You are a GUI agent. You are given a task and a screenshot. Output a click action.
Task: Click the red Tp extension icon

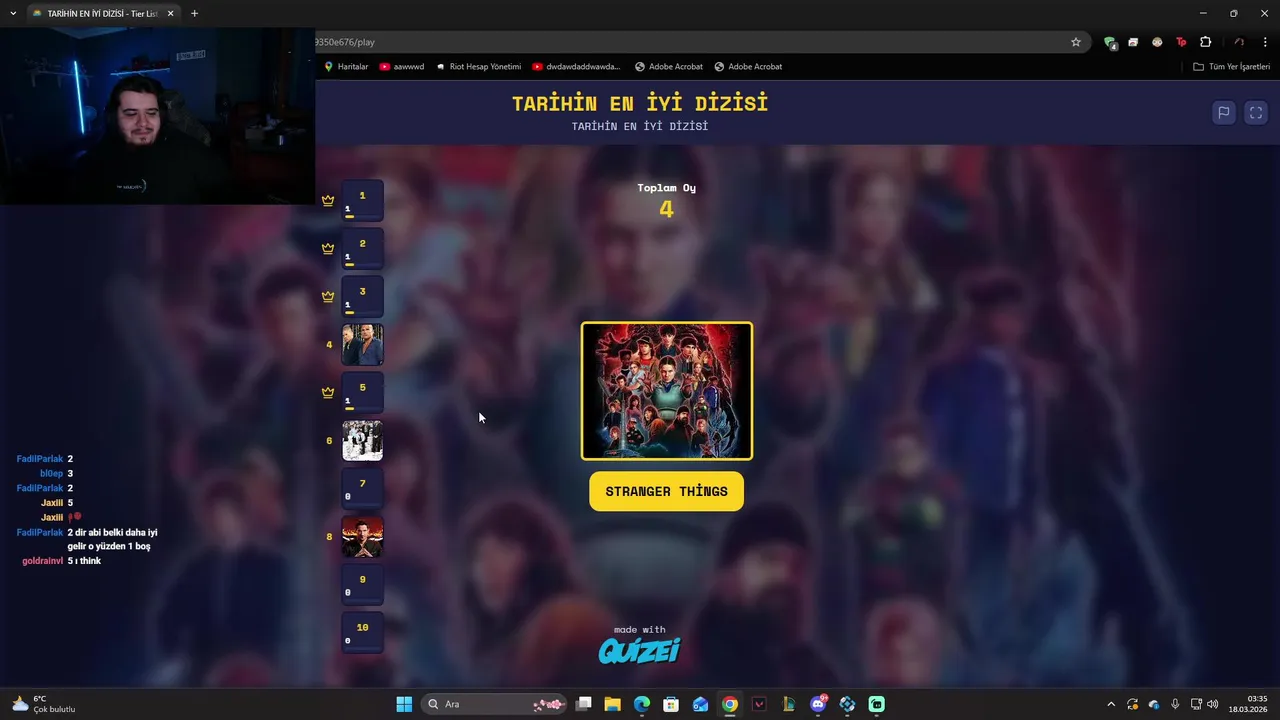click(1181, 42)
